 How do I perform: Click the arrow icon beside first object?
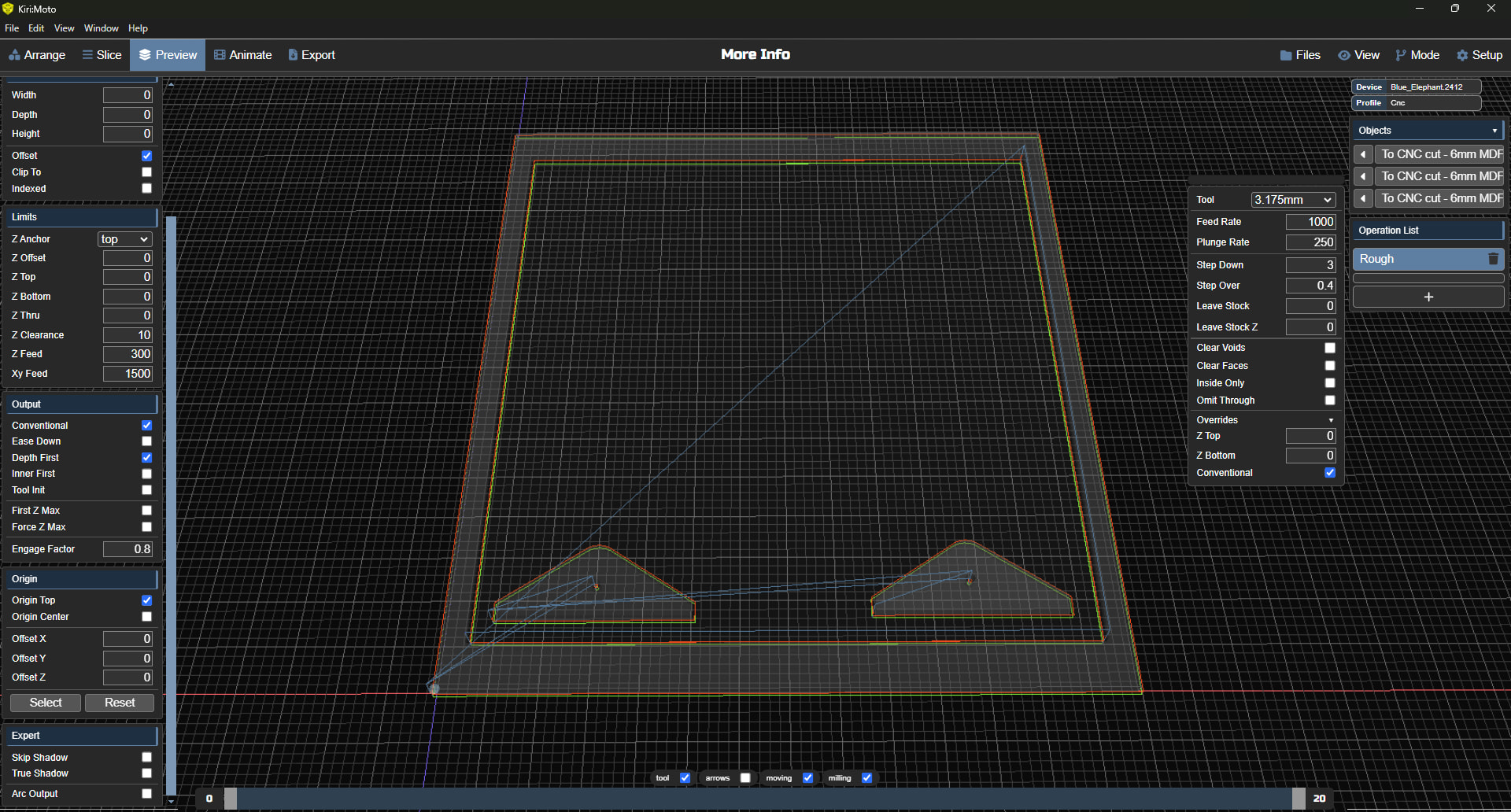pos(1363,154)
